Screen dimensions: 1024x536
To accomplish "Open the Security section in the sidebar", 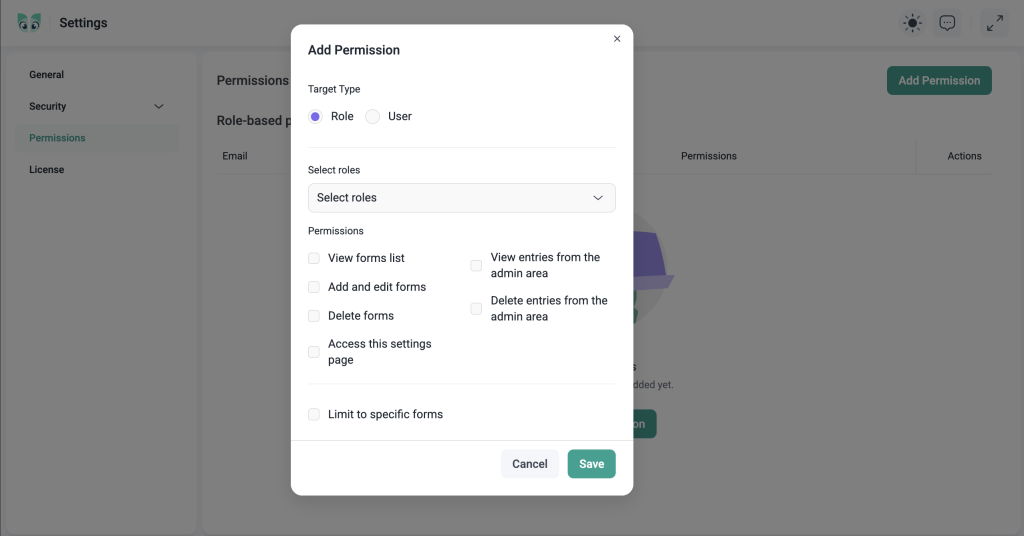I will tap(48, 106).
